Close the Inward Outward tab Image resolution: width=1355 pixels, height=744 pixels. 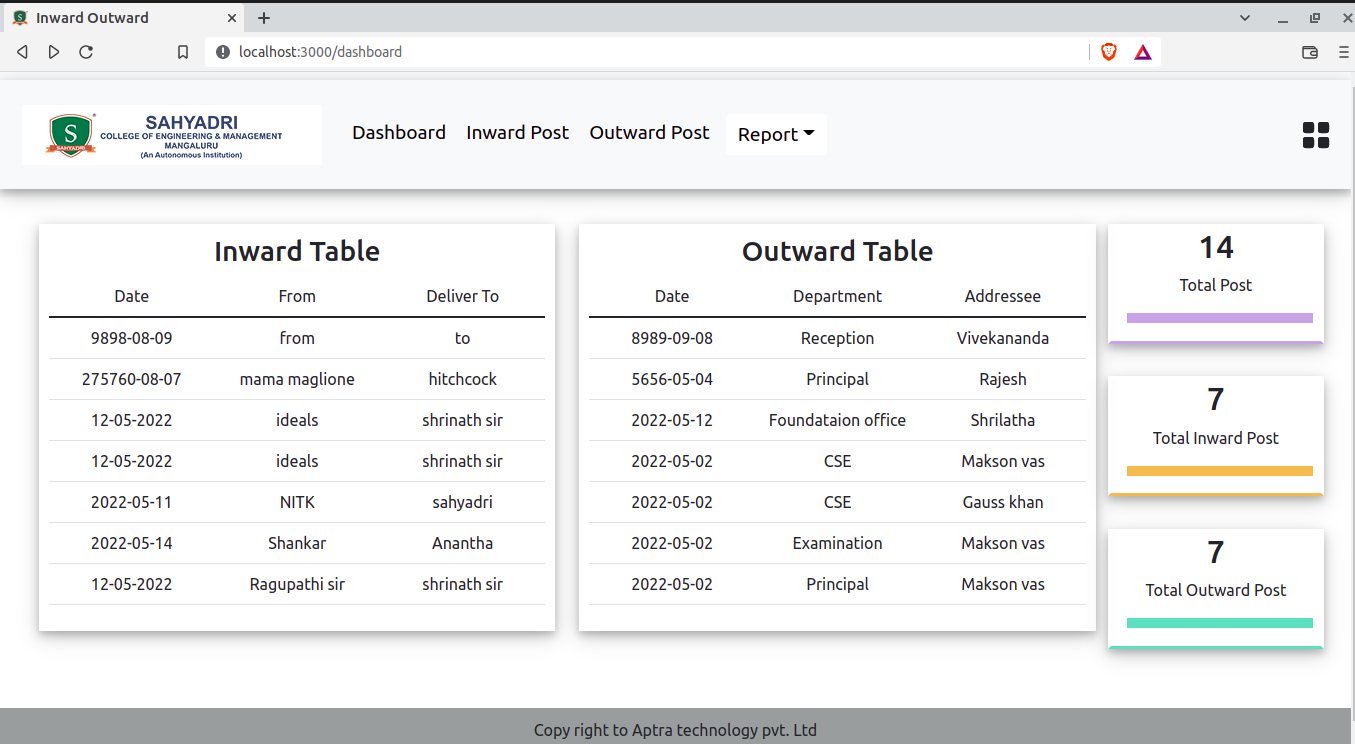232,18
